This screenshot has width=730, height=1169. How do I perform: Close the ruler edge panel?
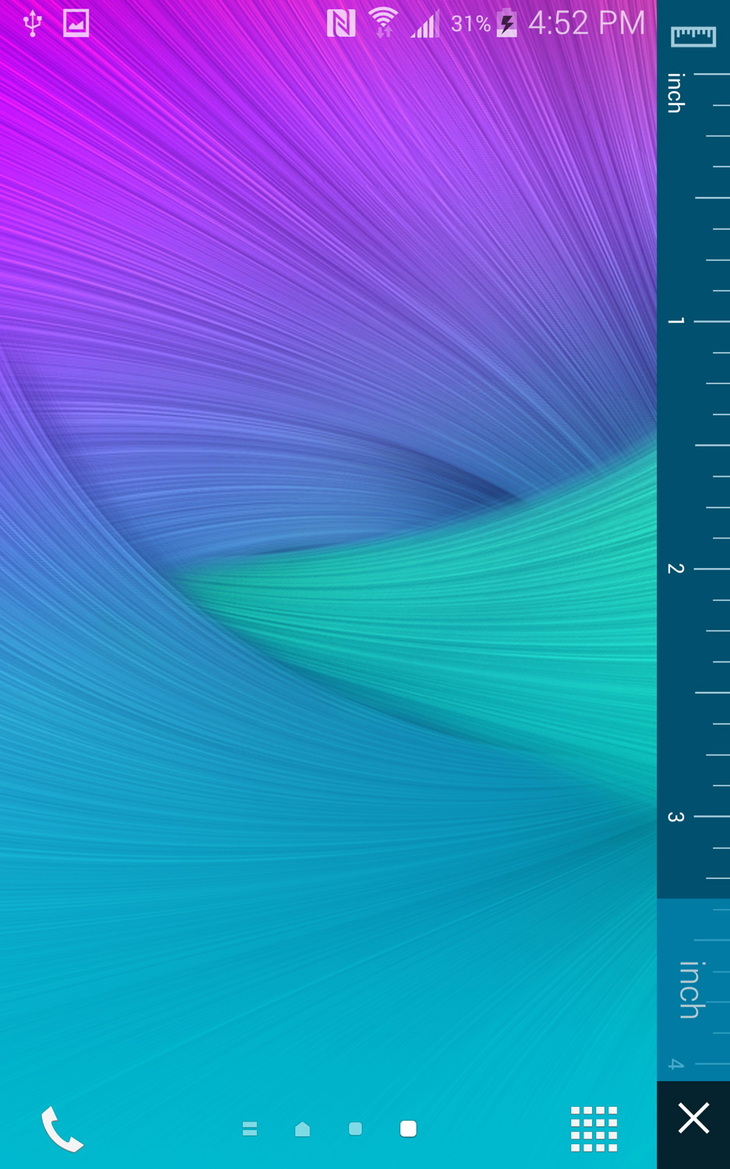click(693, 1119)
